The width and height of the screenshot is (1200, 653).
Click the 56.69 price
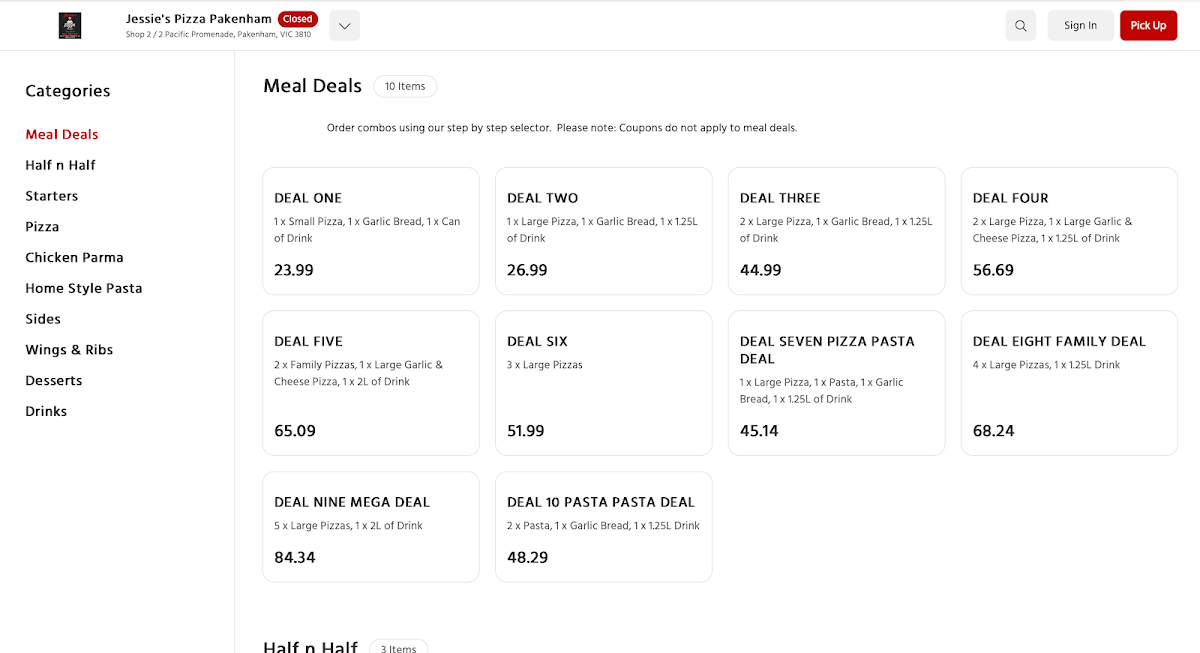click(993, 270)
